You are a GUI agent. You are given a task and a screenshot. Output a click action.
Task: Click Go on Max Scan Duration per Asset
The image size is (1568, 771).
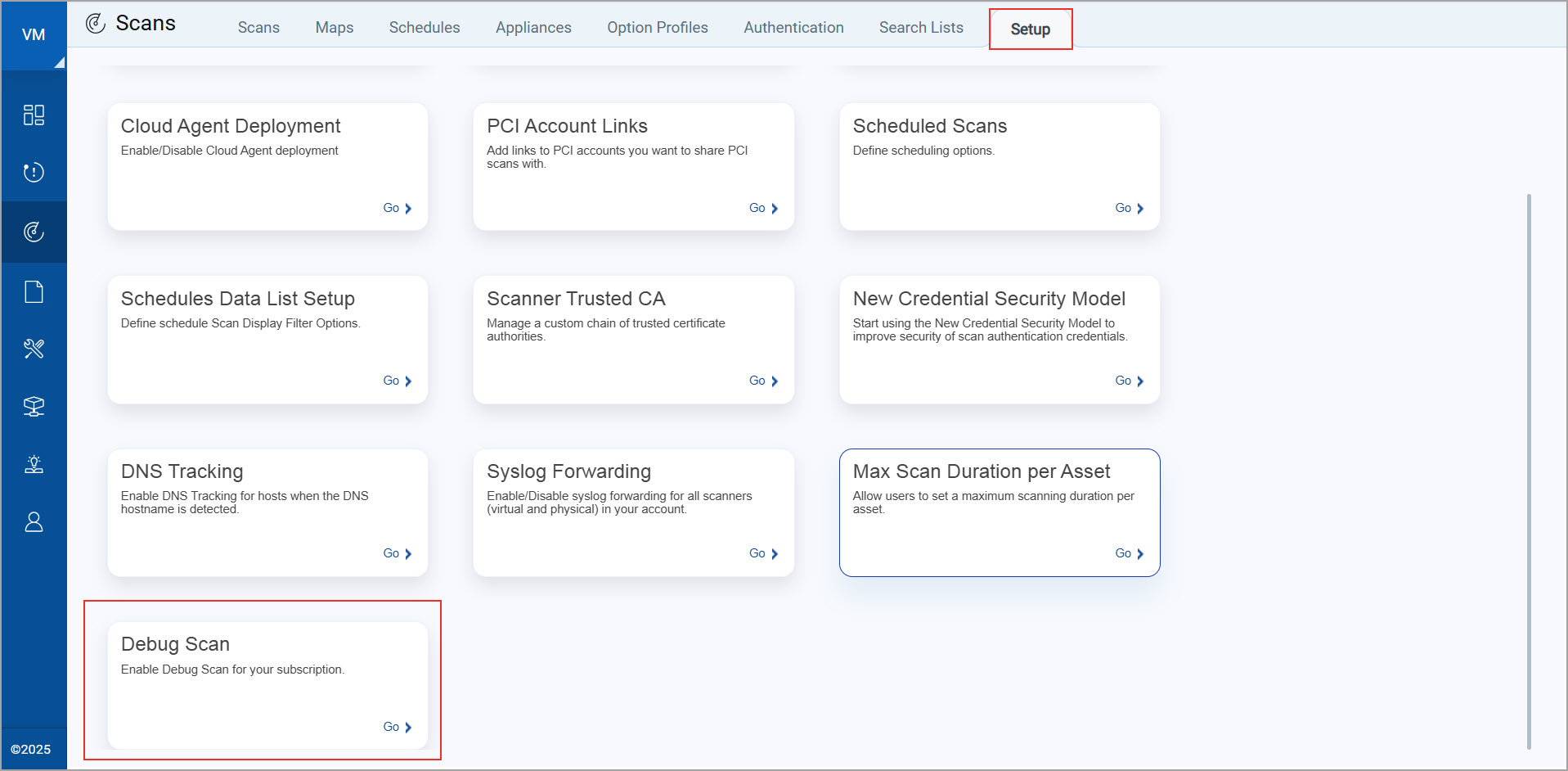[1129, 554]
